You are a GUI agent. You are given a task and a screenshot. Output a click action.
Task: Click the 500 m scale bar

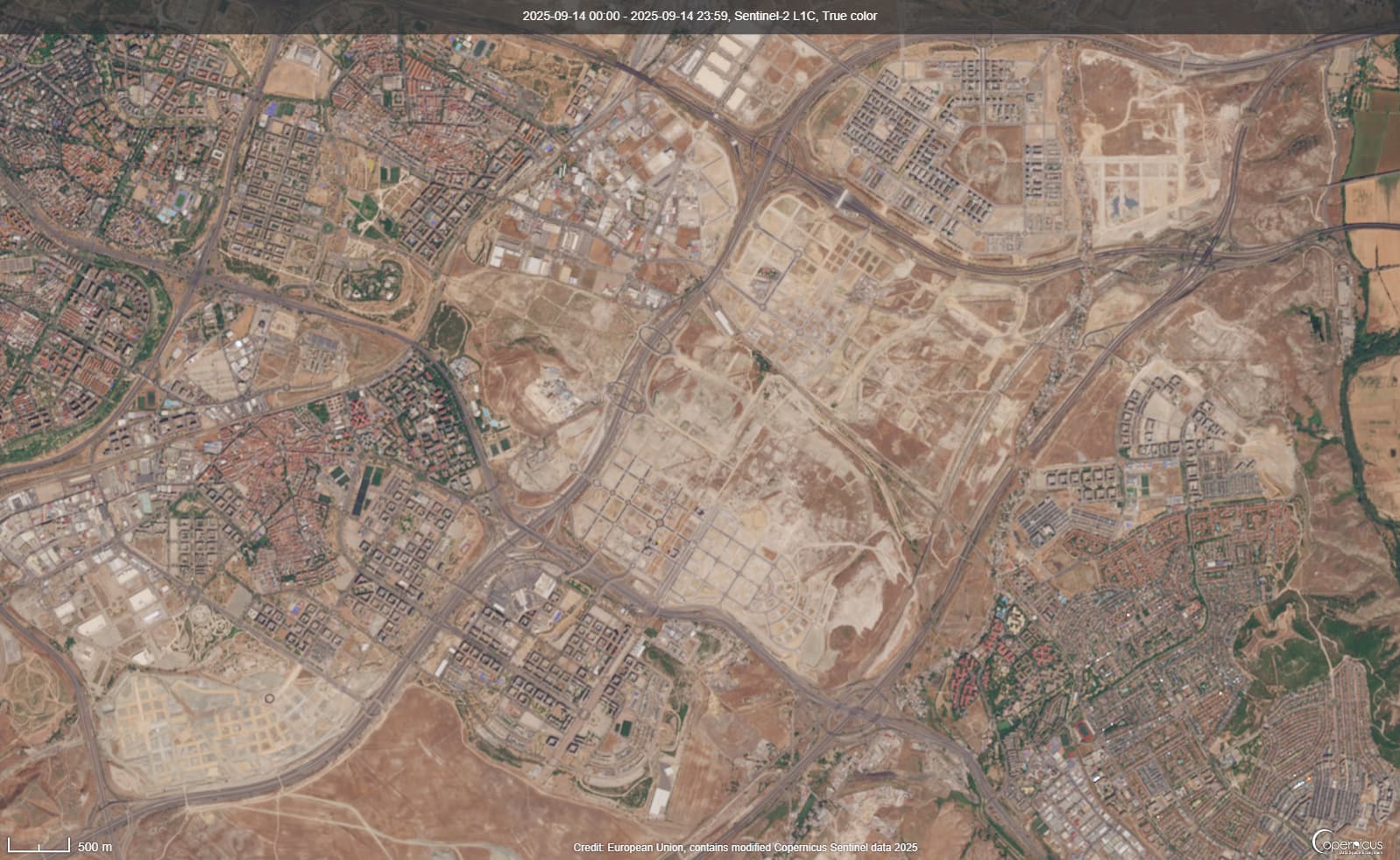coord(39,846)
